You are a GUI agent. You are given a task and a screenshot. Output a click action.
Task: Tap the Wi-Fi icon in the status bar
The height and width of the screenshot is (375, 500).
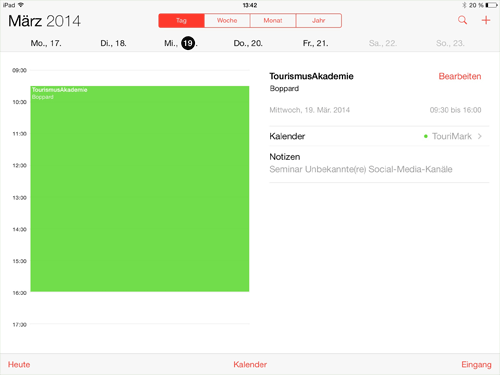(x=21, y=5)
